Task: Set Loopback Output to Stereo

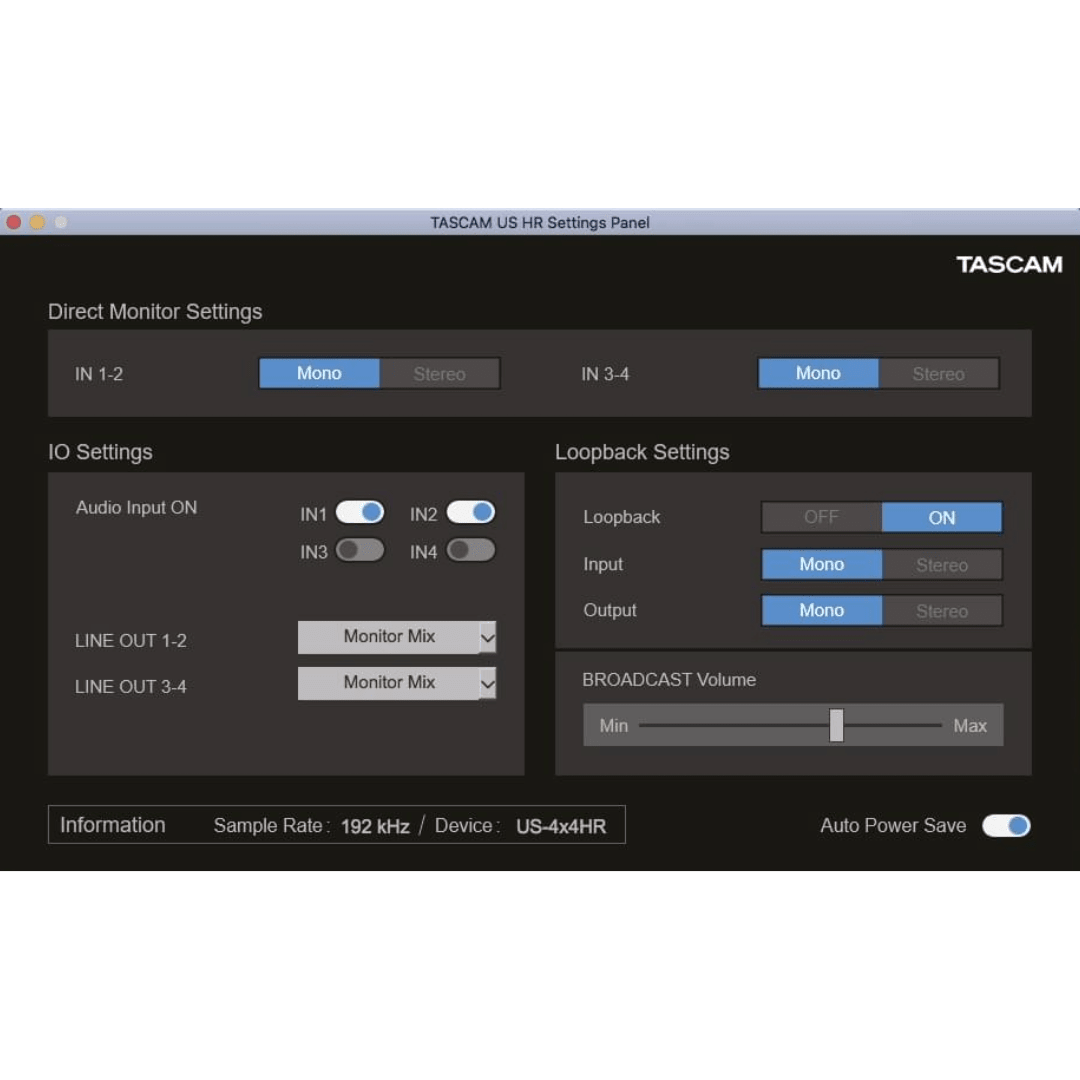Action: pyautogui.click(x=942, y=611)
